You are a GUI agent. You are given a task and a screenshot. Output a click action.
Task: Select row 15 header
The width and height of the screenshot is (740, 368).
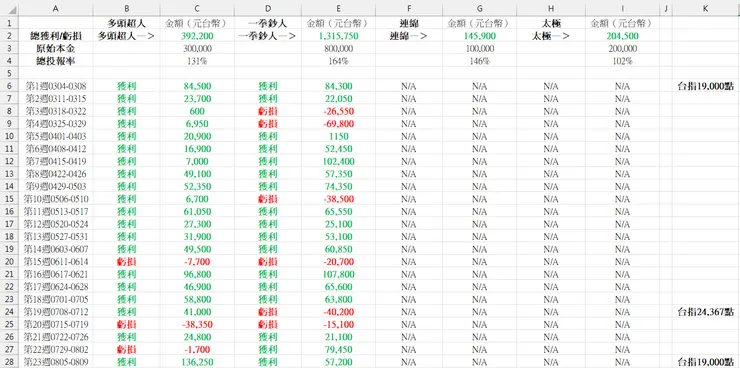(x=9, y=199)
